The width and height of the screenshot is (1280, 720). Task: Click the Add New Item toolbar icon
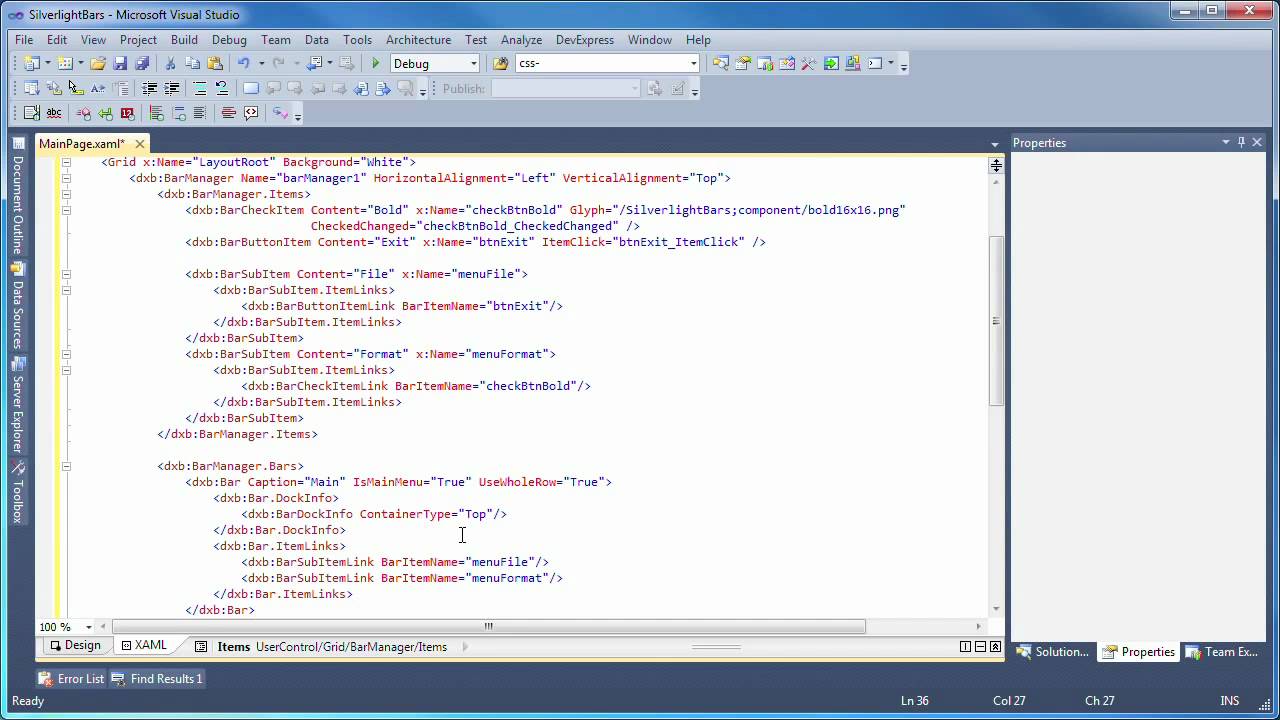[x=65, y=63]
